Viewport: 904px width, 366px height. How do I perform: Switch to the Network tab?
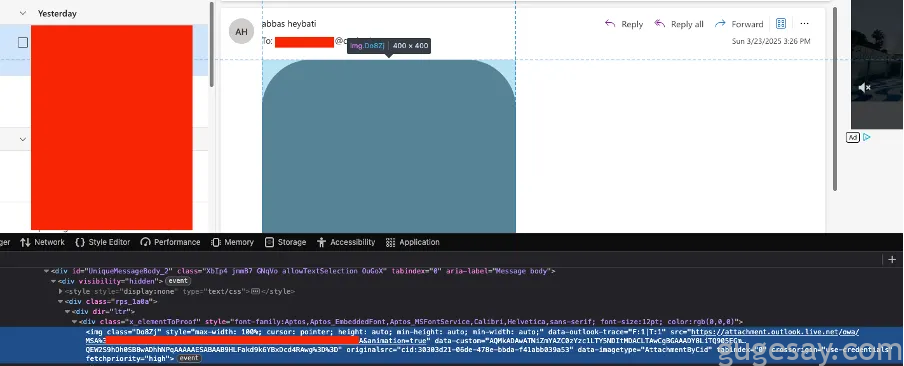(42, 242)
